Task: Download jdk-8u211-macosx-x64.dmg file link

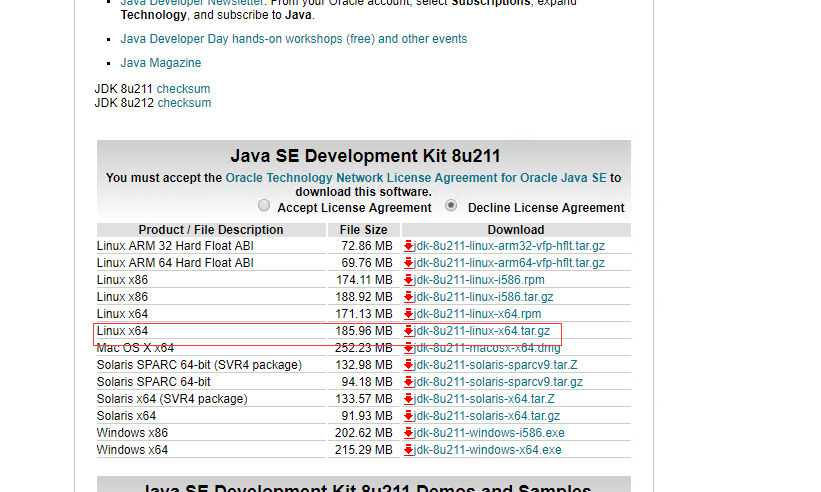Action: pos(487,348)
